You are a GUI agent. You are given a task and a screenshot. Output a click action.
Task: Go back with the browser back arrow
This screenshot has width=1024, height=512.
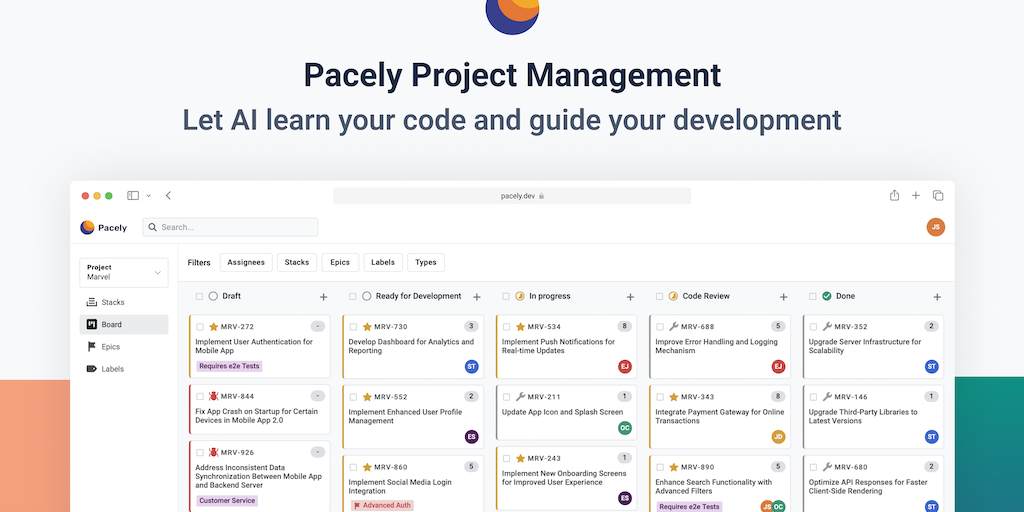coord(168,195)
